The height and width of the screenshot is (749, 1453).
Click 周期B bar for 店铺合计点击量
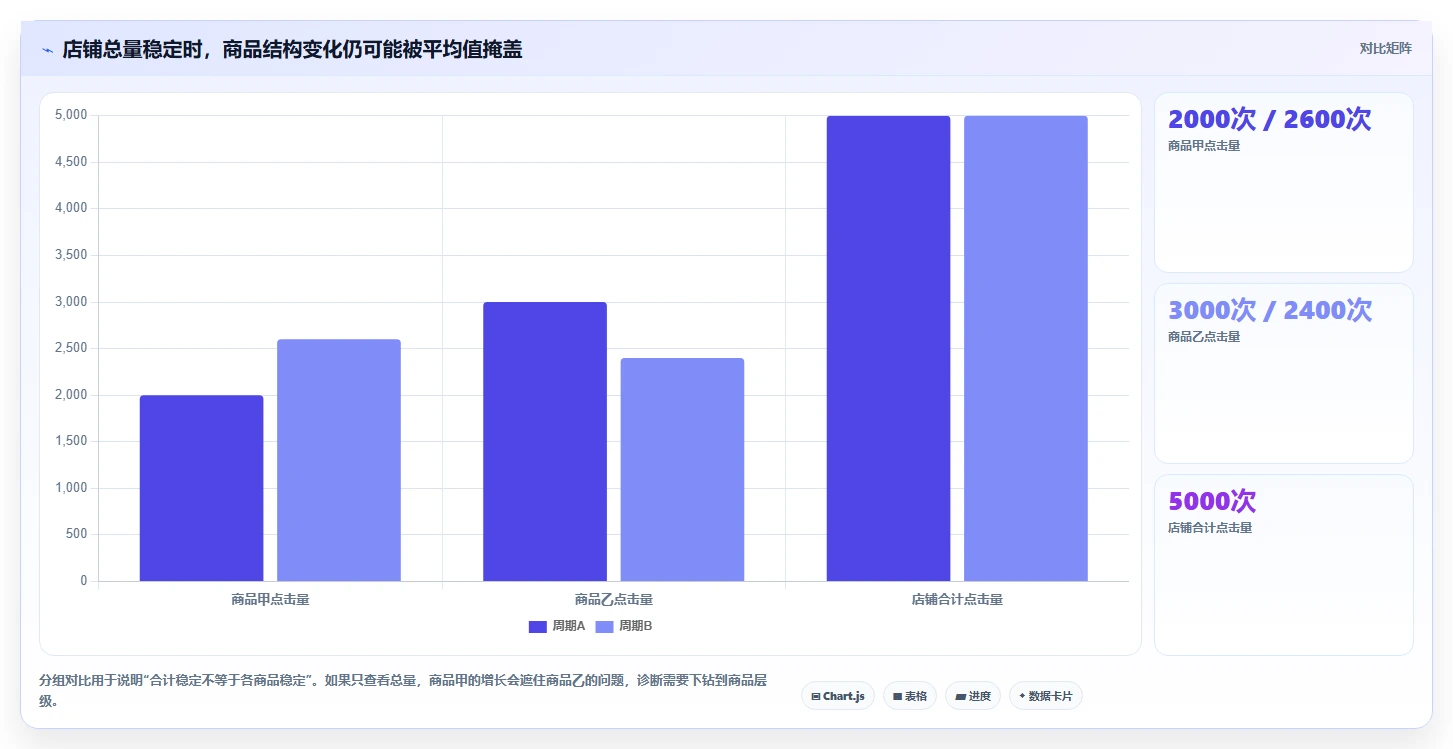[1026, 348]
